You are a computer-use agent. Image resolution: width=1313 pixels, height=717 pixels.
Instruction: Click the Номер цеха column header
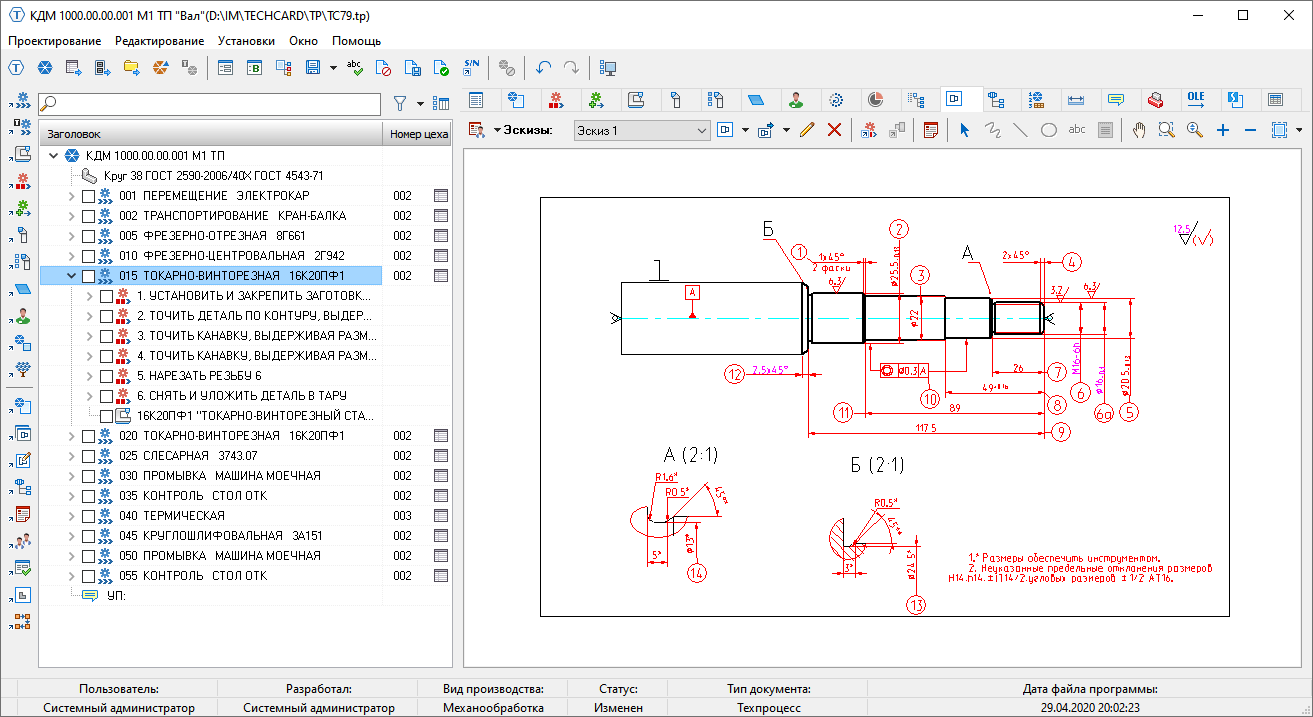pyautogui.click(x=418, y=134)
